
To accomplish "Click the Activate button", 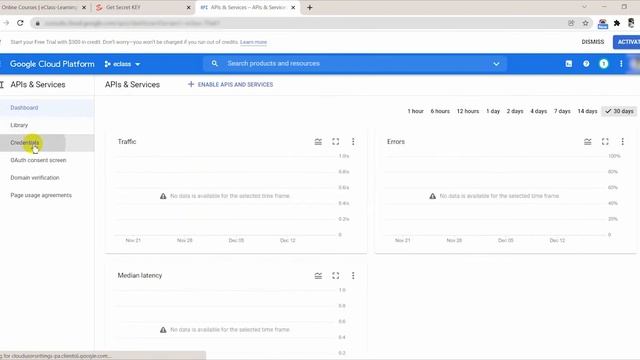I will (x=627, y=42).
